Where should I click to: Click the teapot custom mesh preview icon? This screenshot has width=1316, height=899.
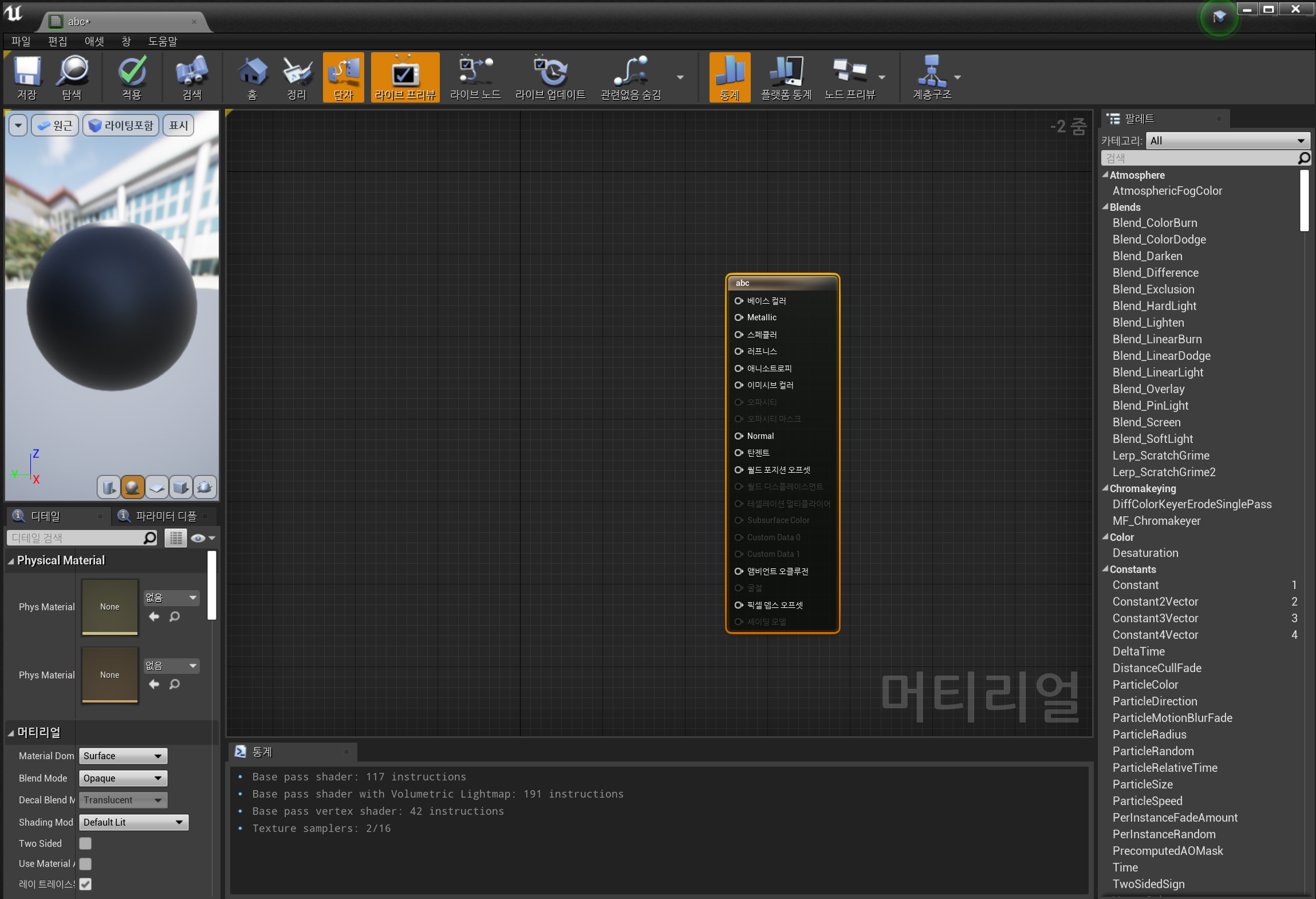pyautogui.click(x=204, y=487)
